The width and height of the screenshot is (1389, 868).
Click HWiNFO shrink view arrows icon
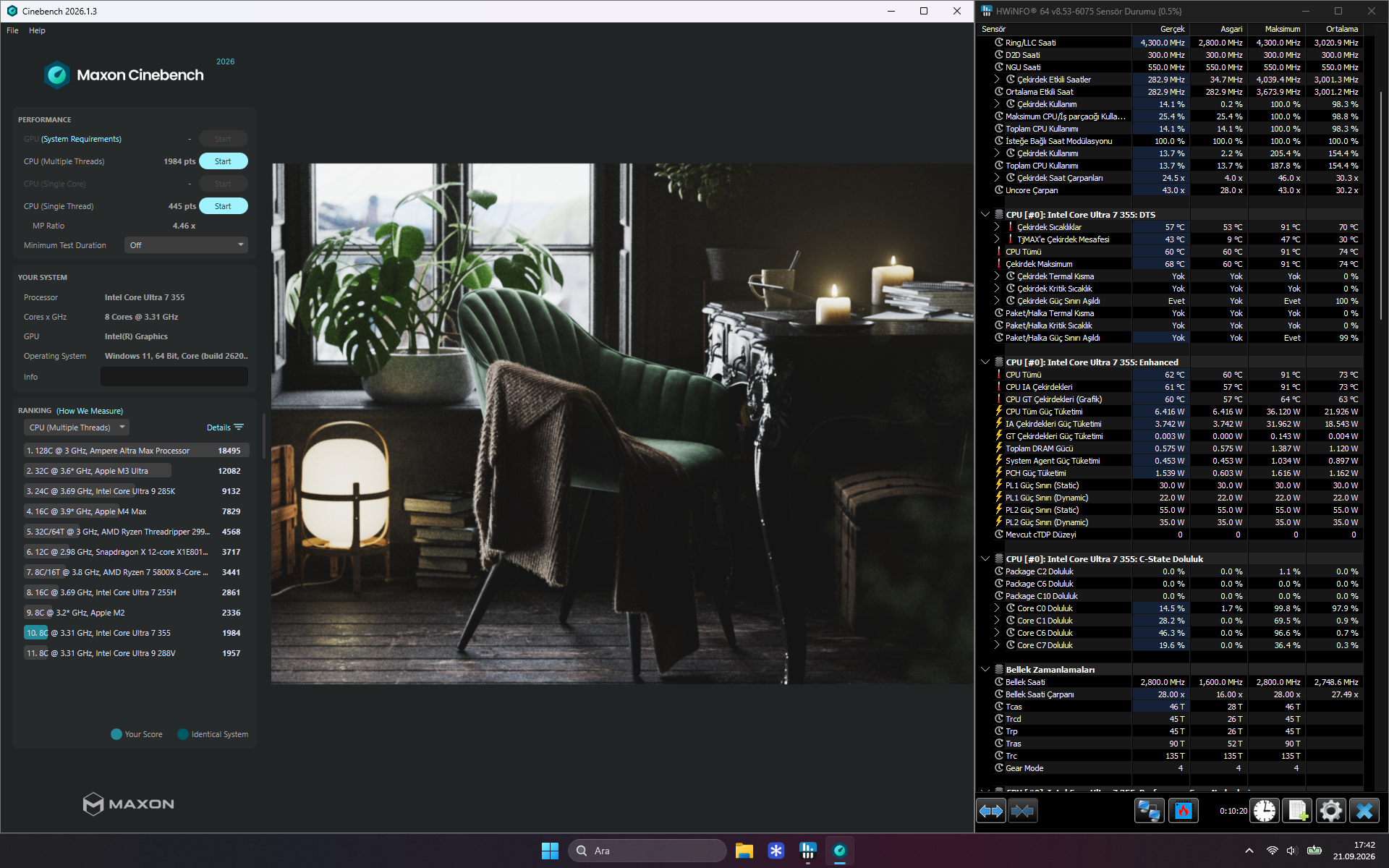click(1023, 811)
